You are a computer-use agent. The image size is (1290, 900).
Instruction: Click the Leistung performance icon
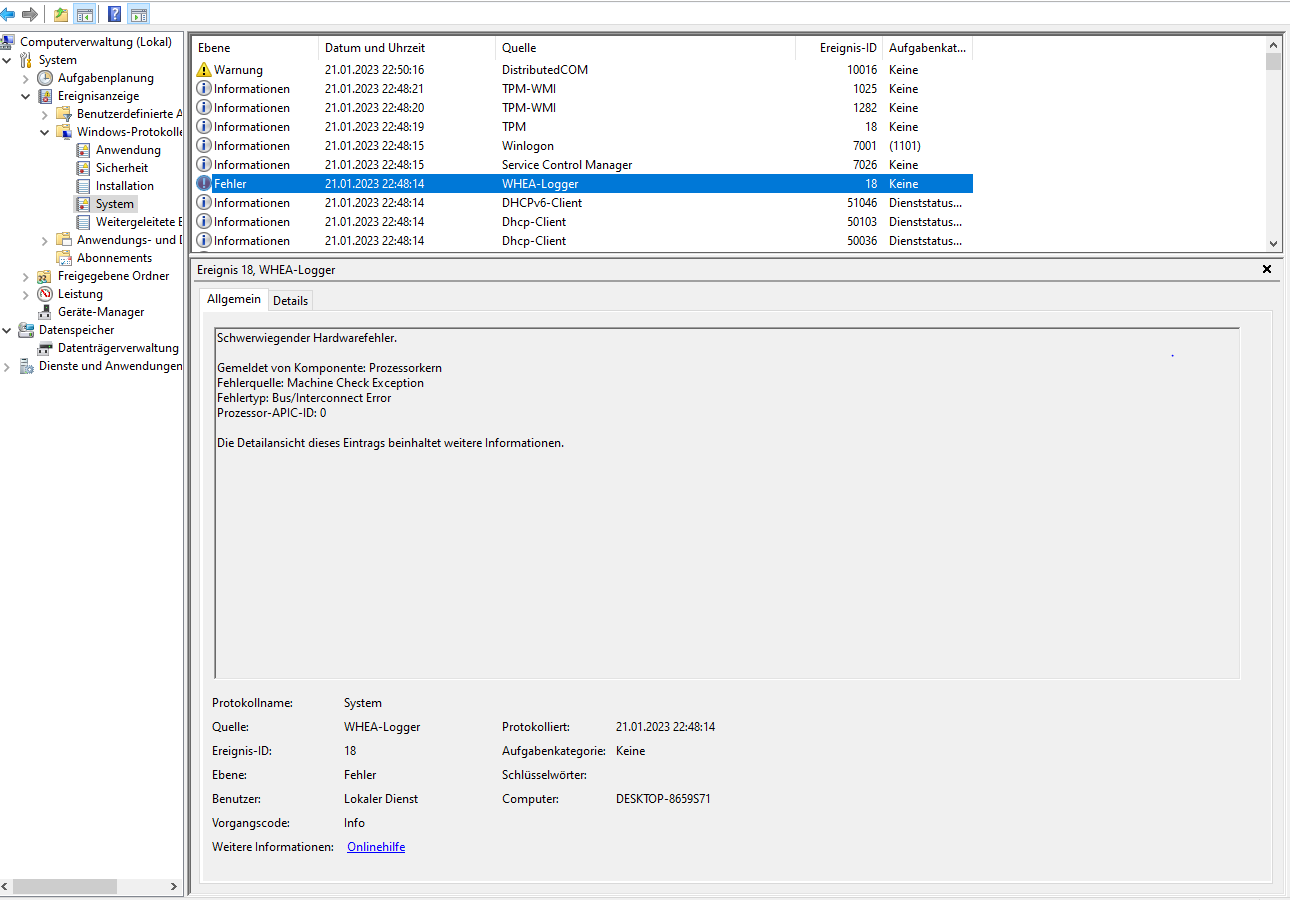pos(46,294)
